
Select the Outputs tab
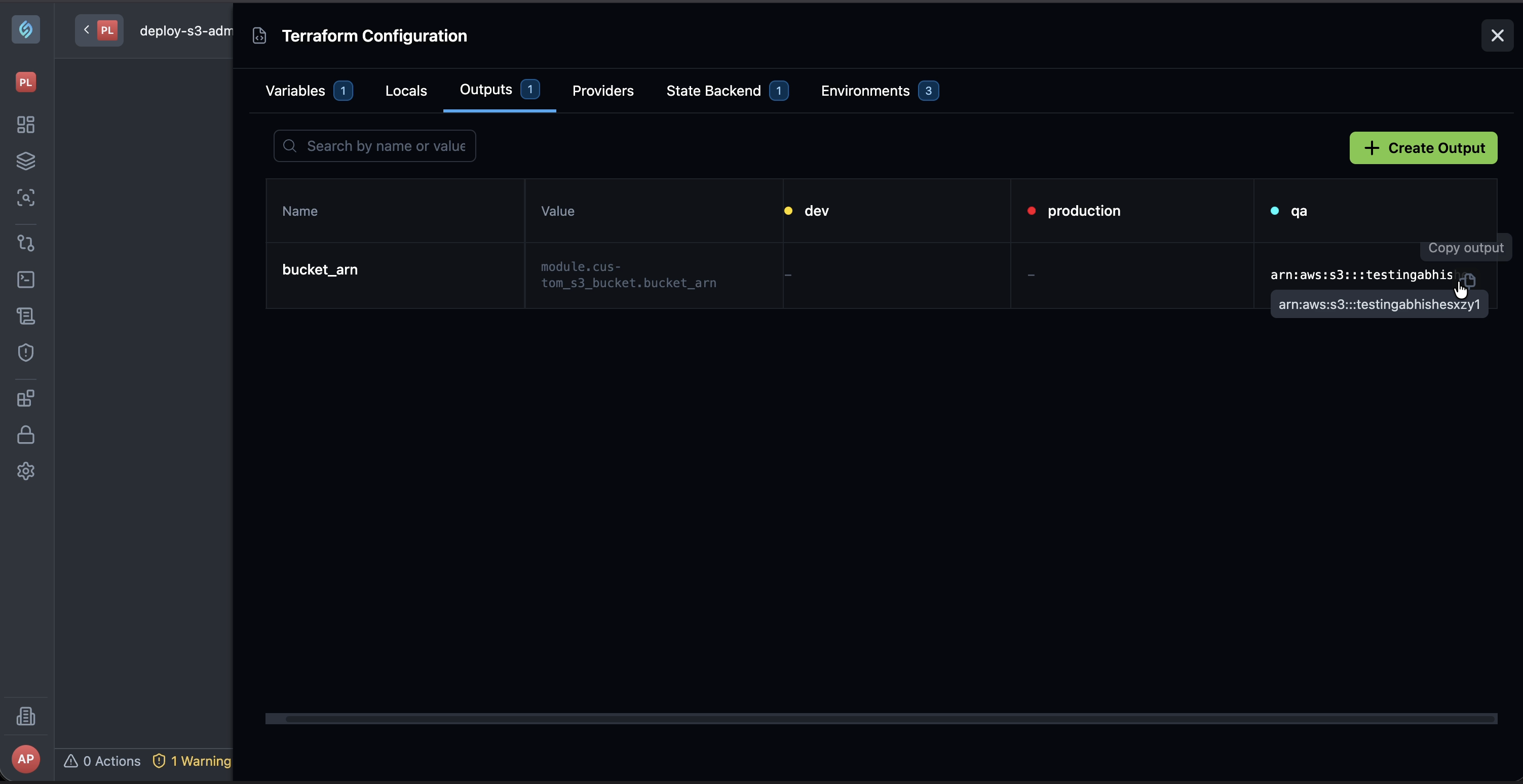tap(500, 90)
